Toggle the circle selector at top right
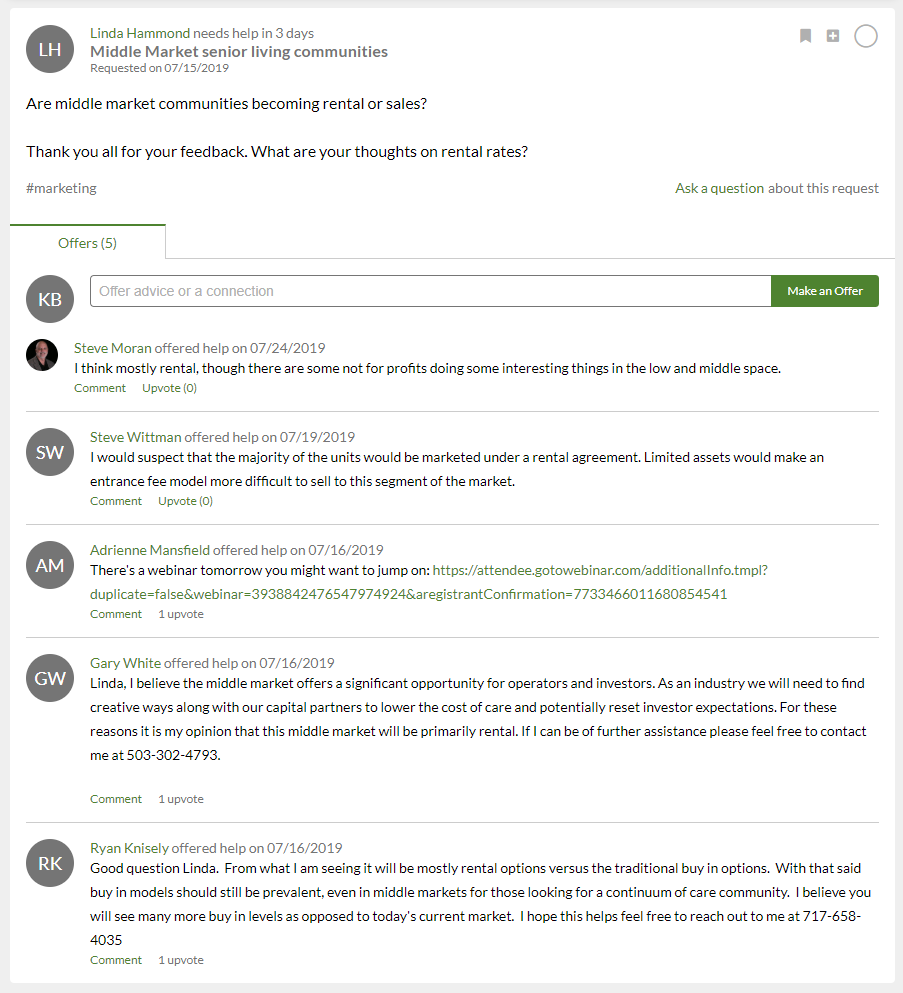This screenshot has width=903, height=993. click(866, 36)
